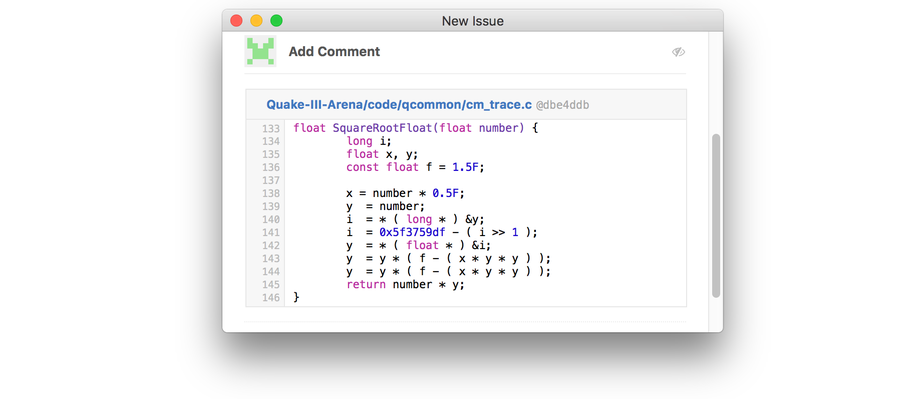Screen dimensions: 919x399
Task: Click line number 137 beside the blank line
Action: point(271,180)
